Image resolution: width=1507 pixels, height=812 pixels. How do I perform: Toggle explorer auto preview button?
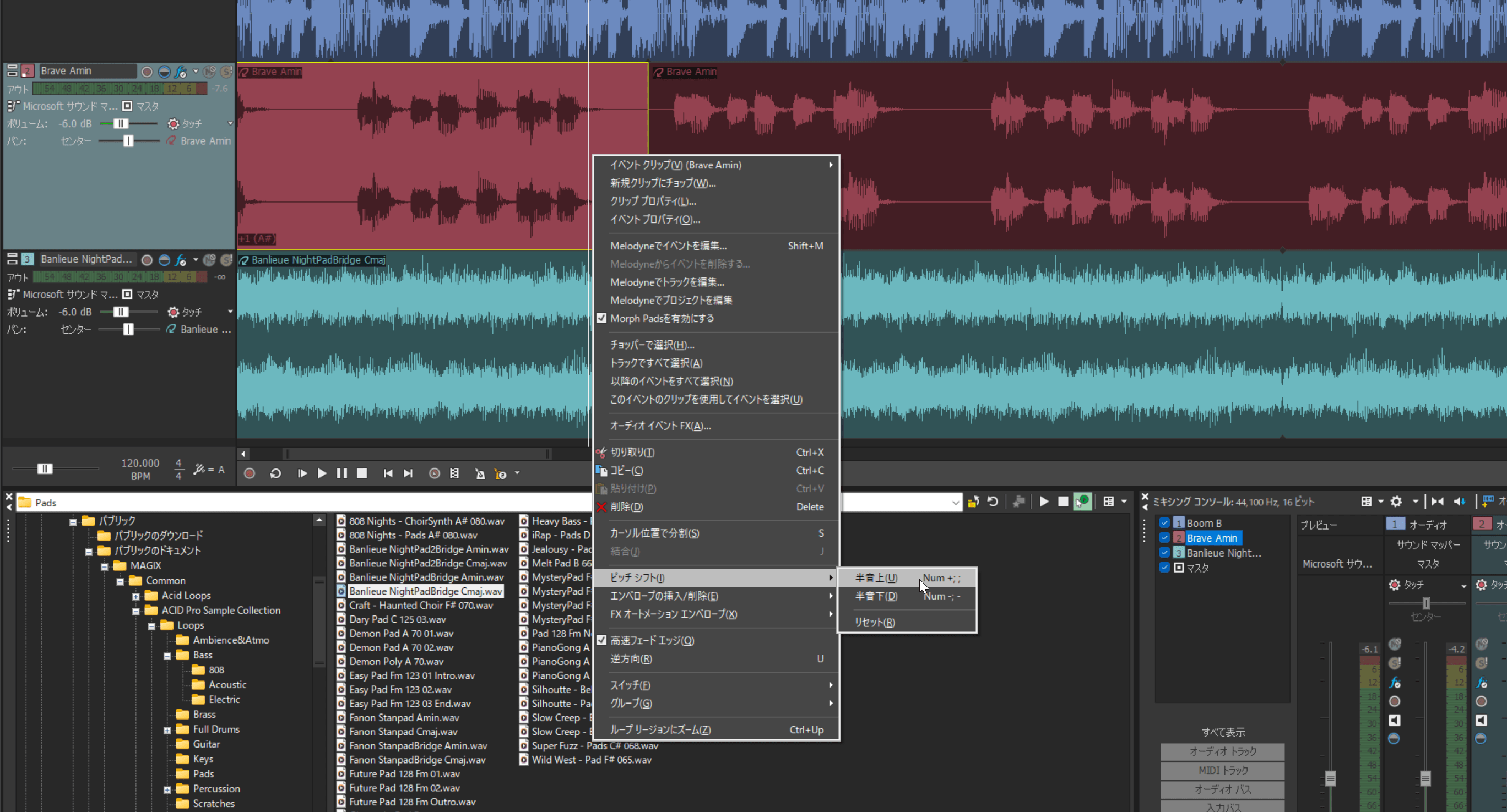coord(1082,502)
